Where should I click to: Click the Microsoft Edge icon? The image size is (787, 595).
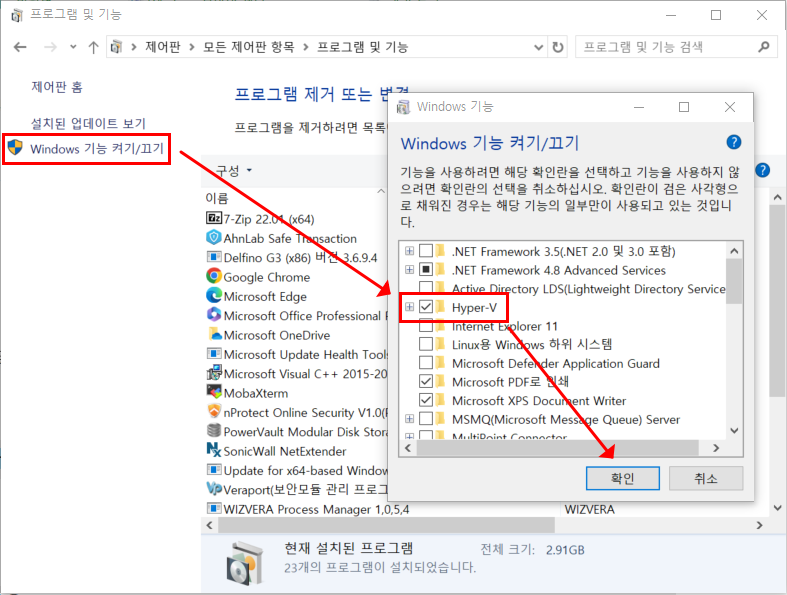tap(214, 295)
